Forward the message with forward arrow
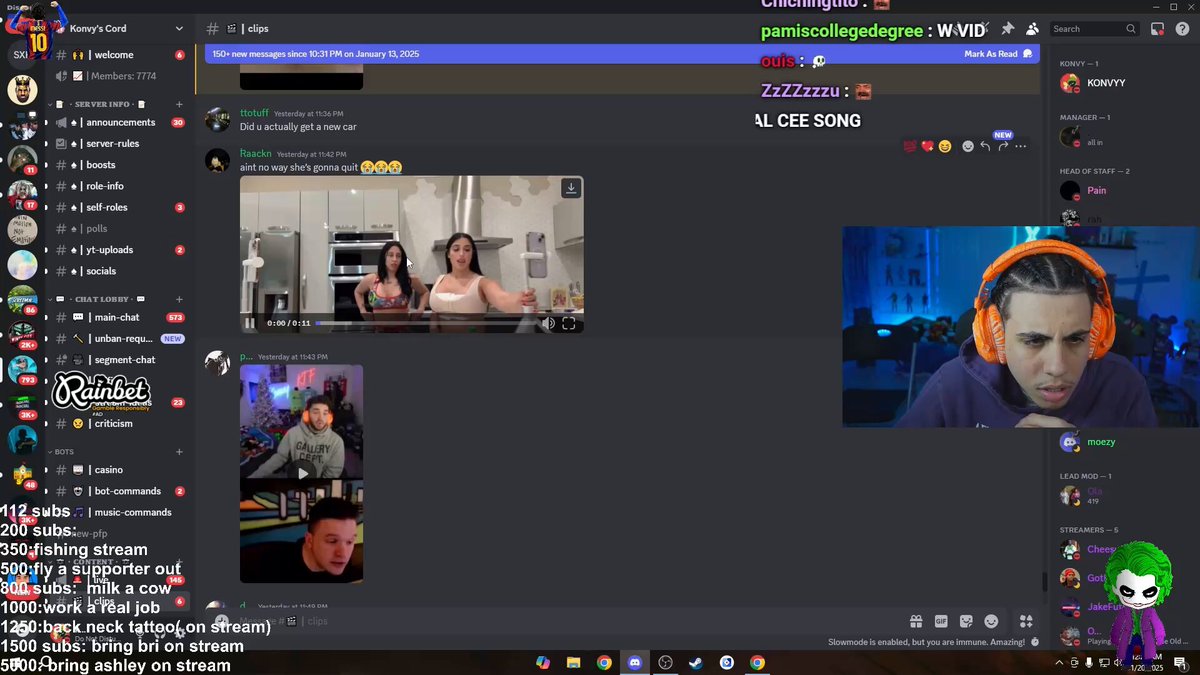1200x675 pixels. point(1003,146)
